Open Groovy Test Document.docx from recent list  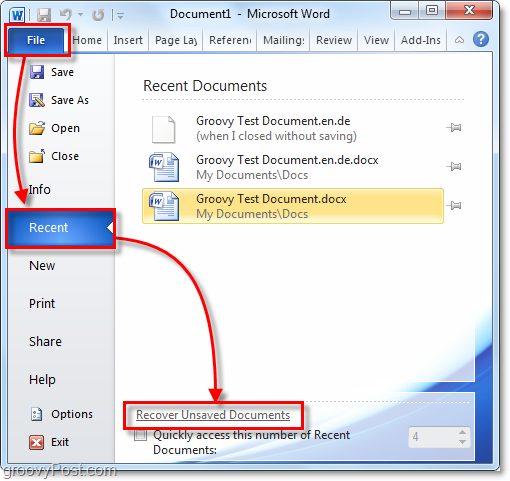coord(293,206)
